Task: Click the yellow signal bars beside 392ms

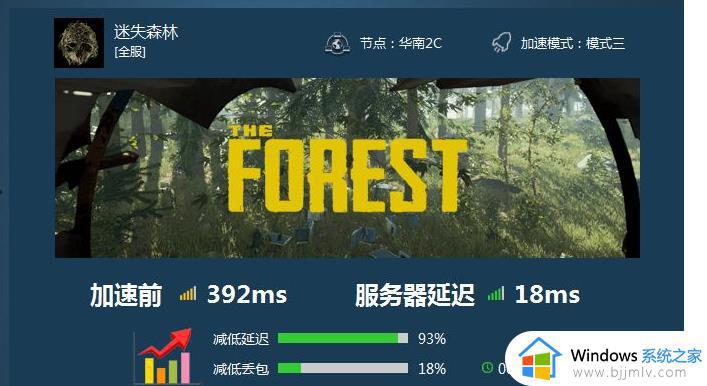Action: tap(188, 294)
